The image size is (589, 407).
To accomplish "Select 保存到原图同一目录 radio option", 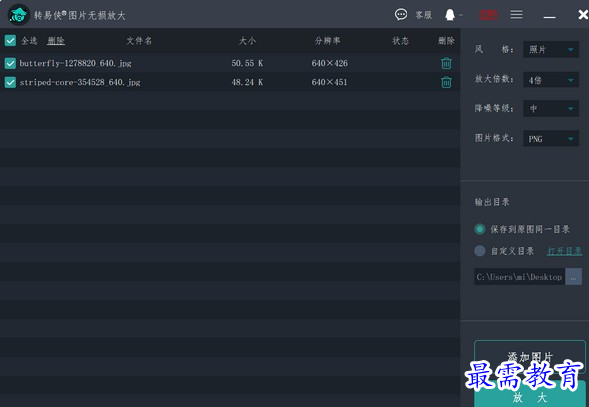I will (480, 229).
